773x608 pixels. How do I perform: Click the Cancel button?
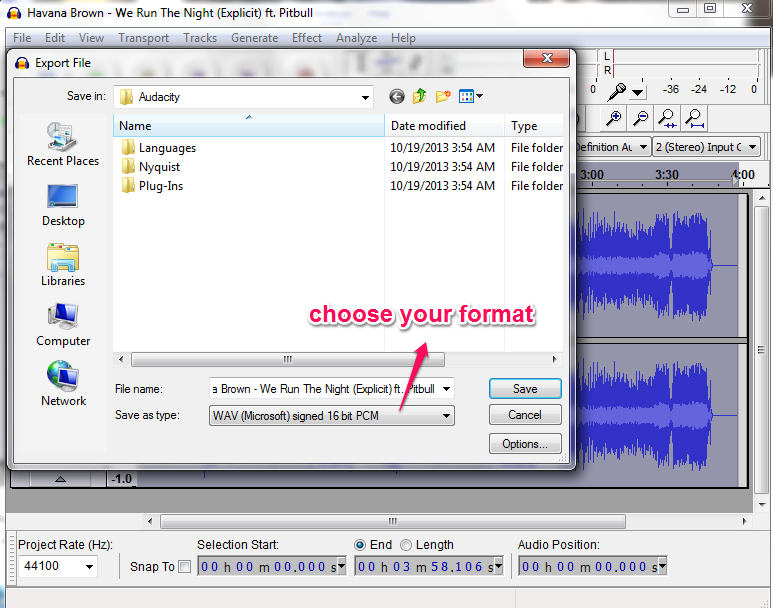click(525, 415)
